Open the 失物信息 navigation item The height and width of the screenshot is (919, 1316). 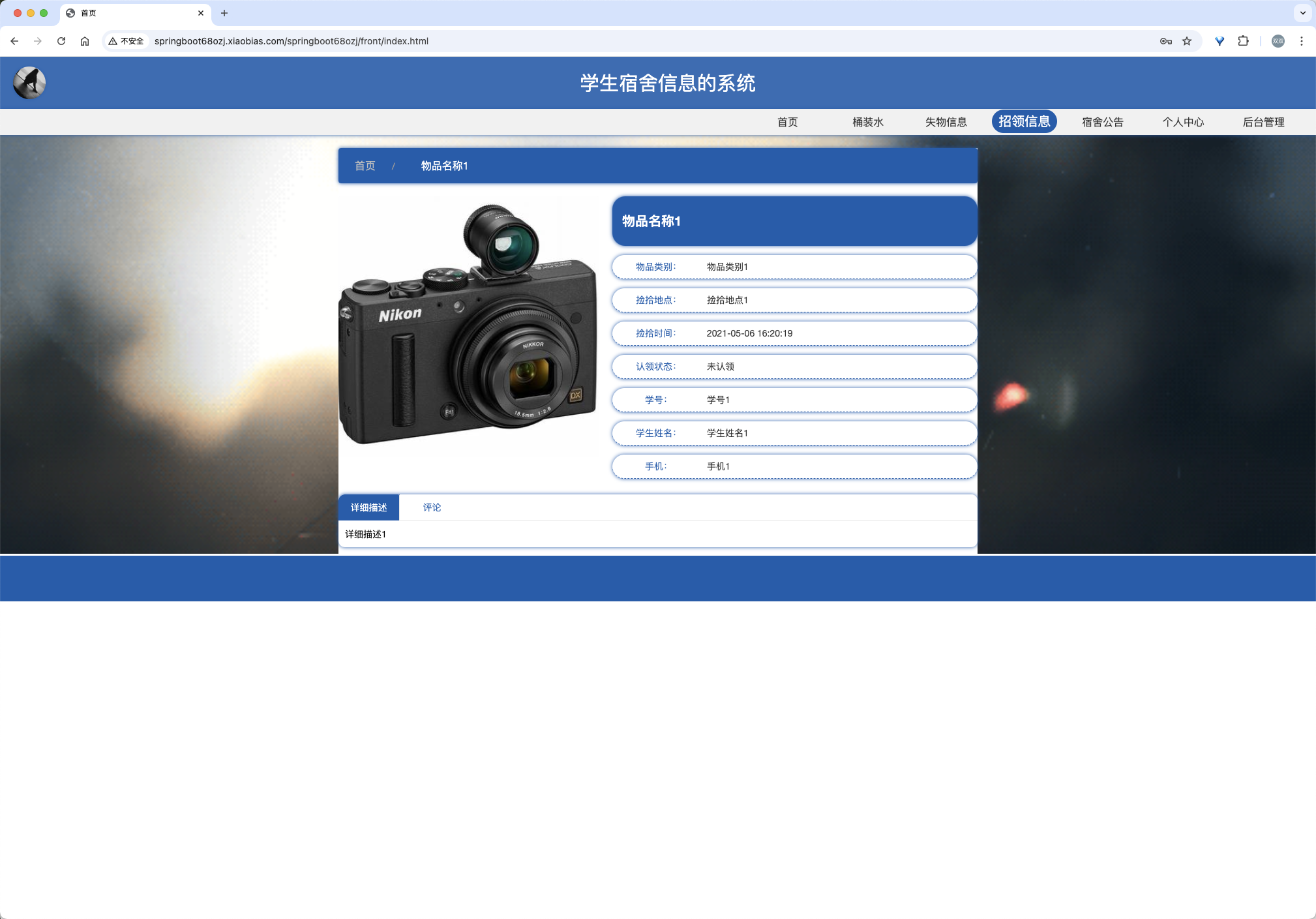pos(946,122)
